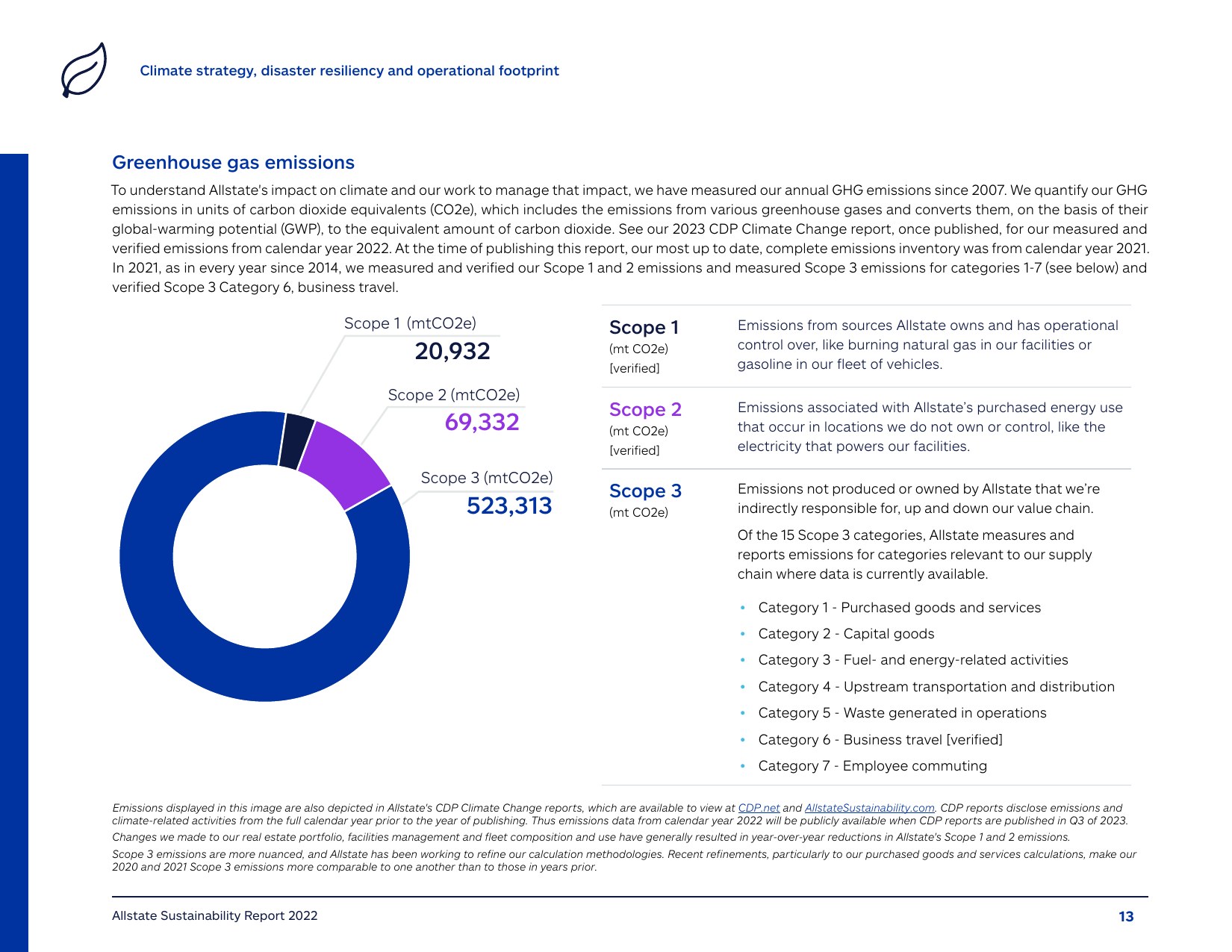The width and height of the screenshot is (1232, 952).
Task: Click the Scope 2 value '69,332'
Action: point(482,422)
